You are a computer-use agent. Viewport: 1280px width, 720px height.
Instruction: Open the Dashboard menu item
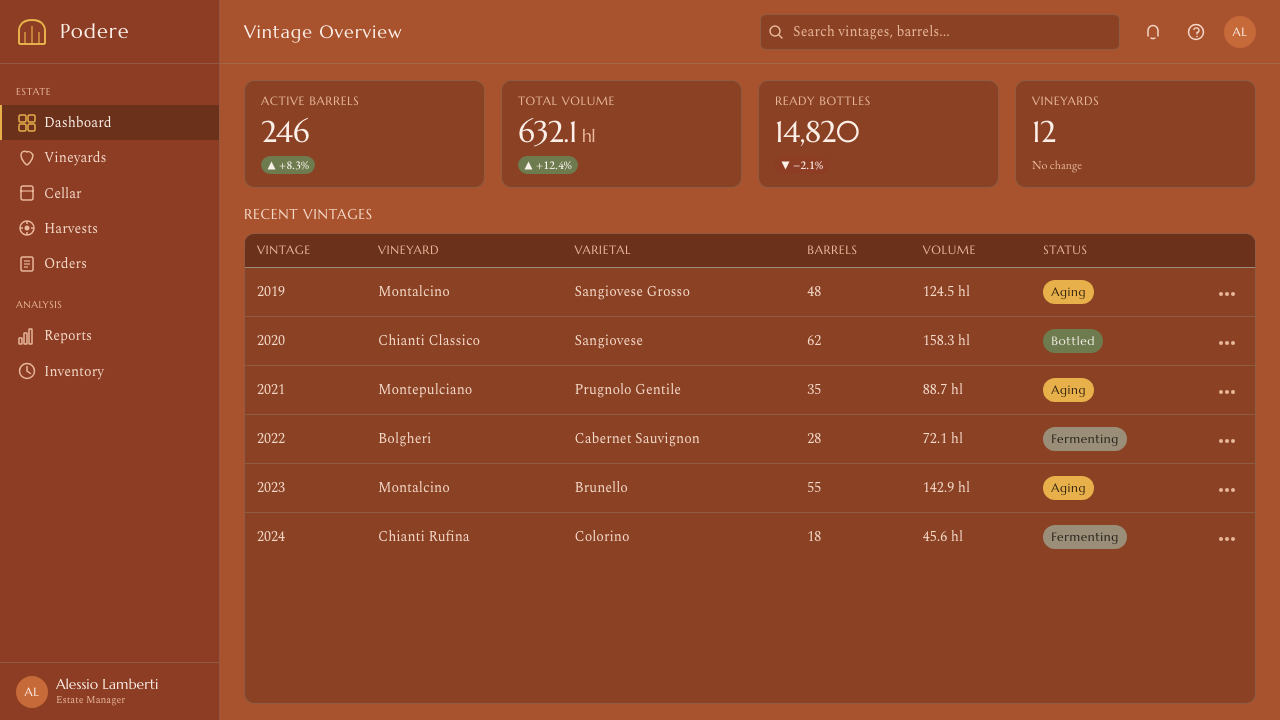(109, 123)
